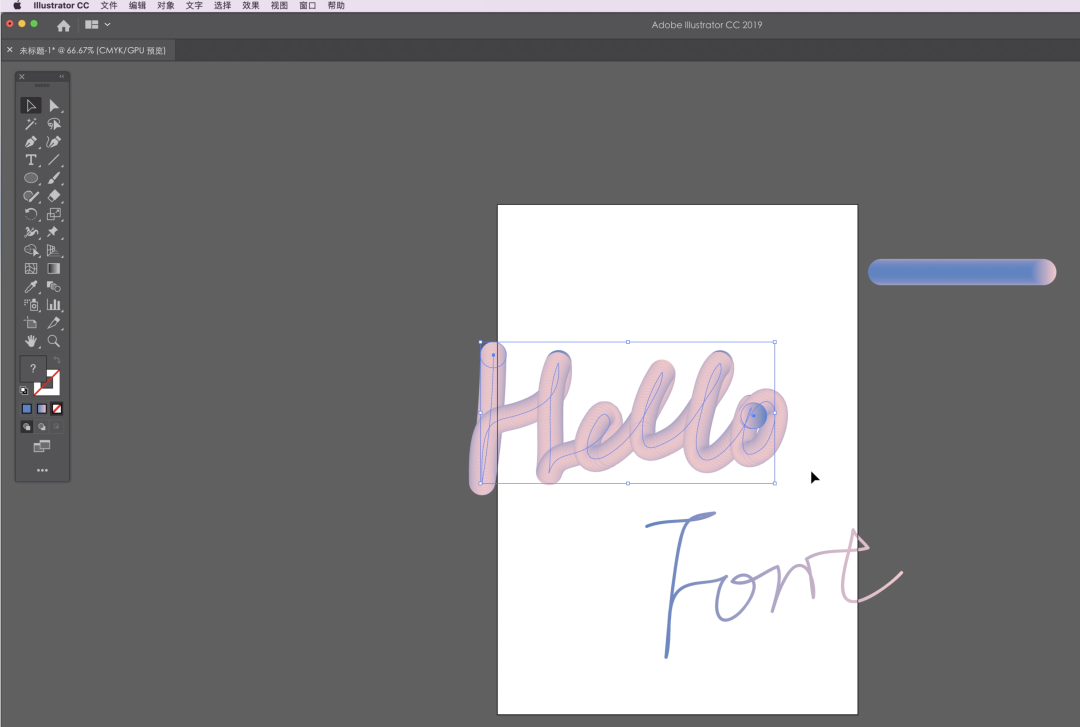Select the Magic Wand tool
Screen dimensions: 1080x727
tap(31, 124)
